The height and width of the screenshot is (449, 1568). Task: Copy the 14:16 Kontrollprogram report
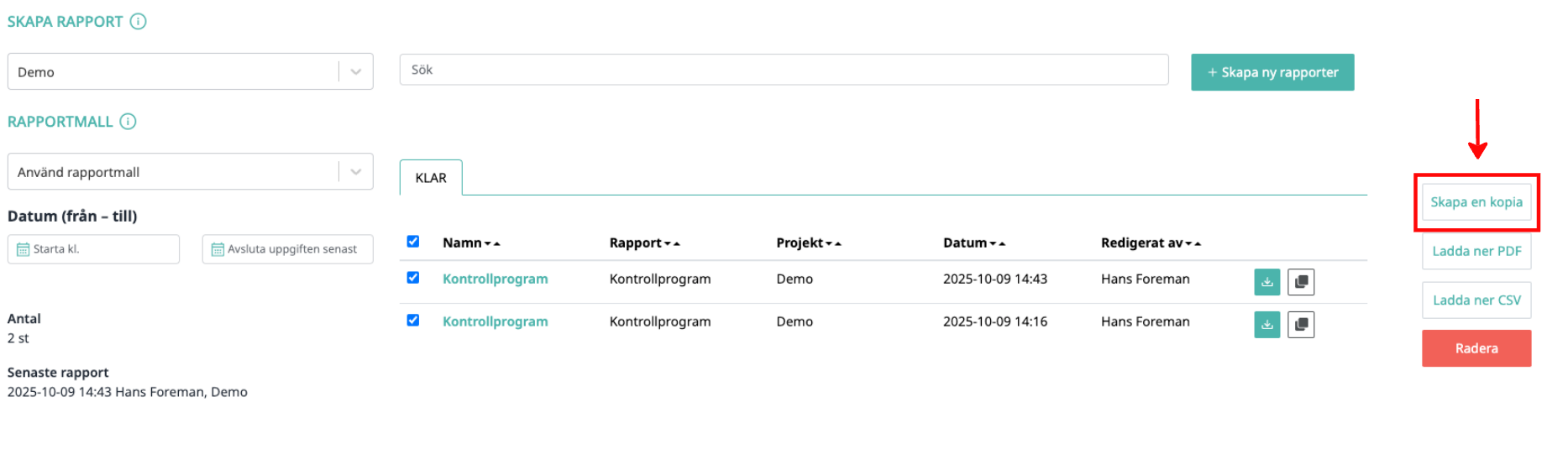1300,325
